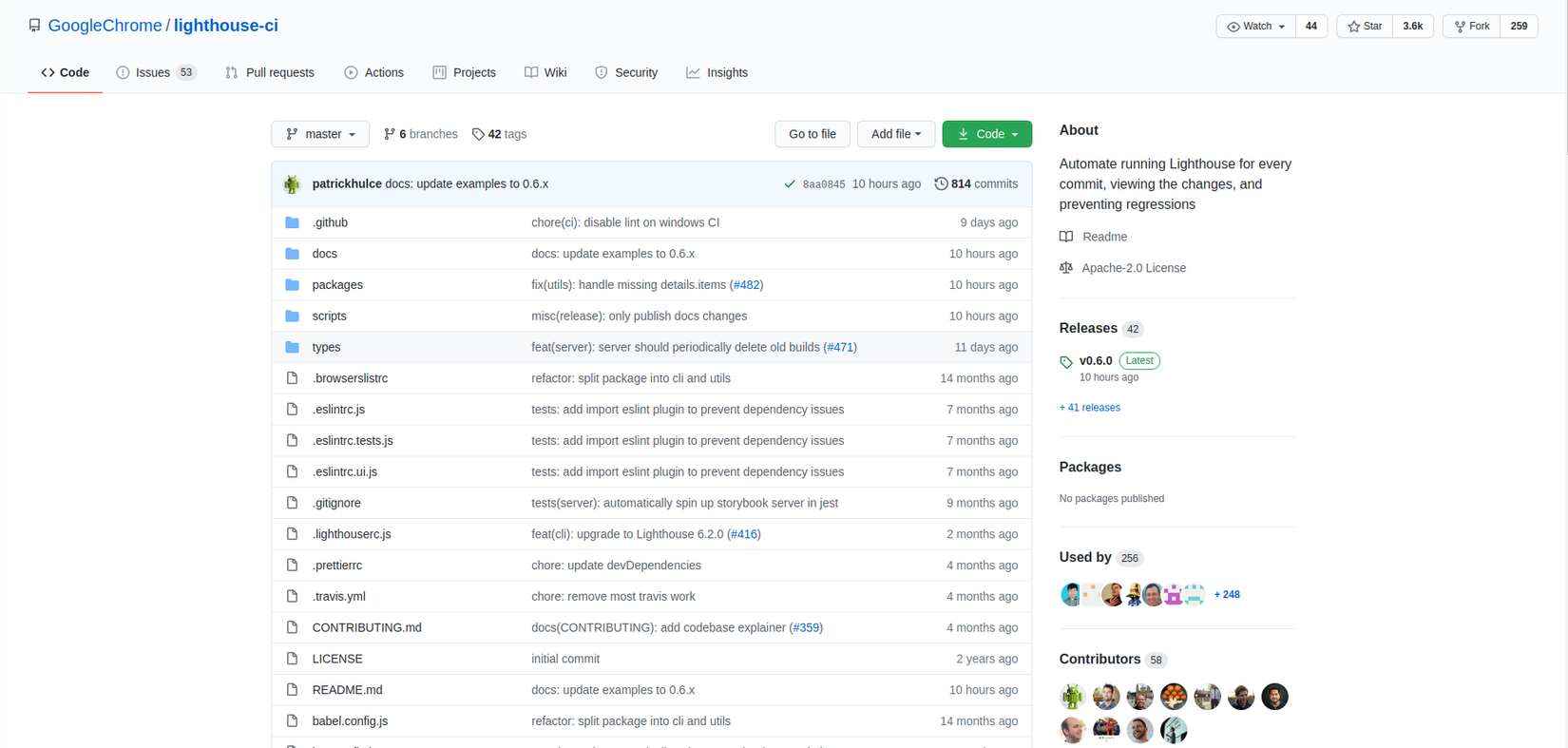Open the lighthouse-ci repository name link

click(226, 26)
